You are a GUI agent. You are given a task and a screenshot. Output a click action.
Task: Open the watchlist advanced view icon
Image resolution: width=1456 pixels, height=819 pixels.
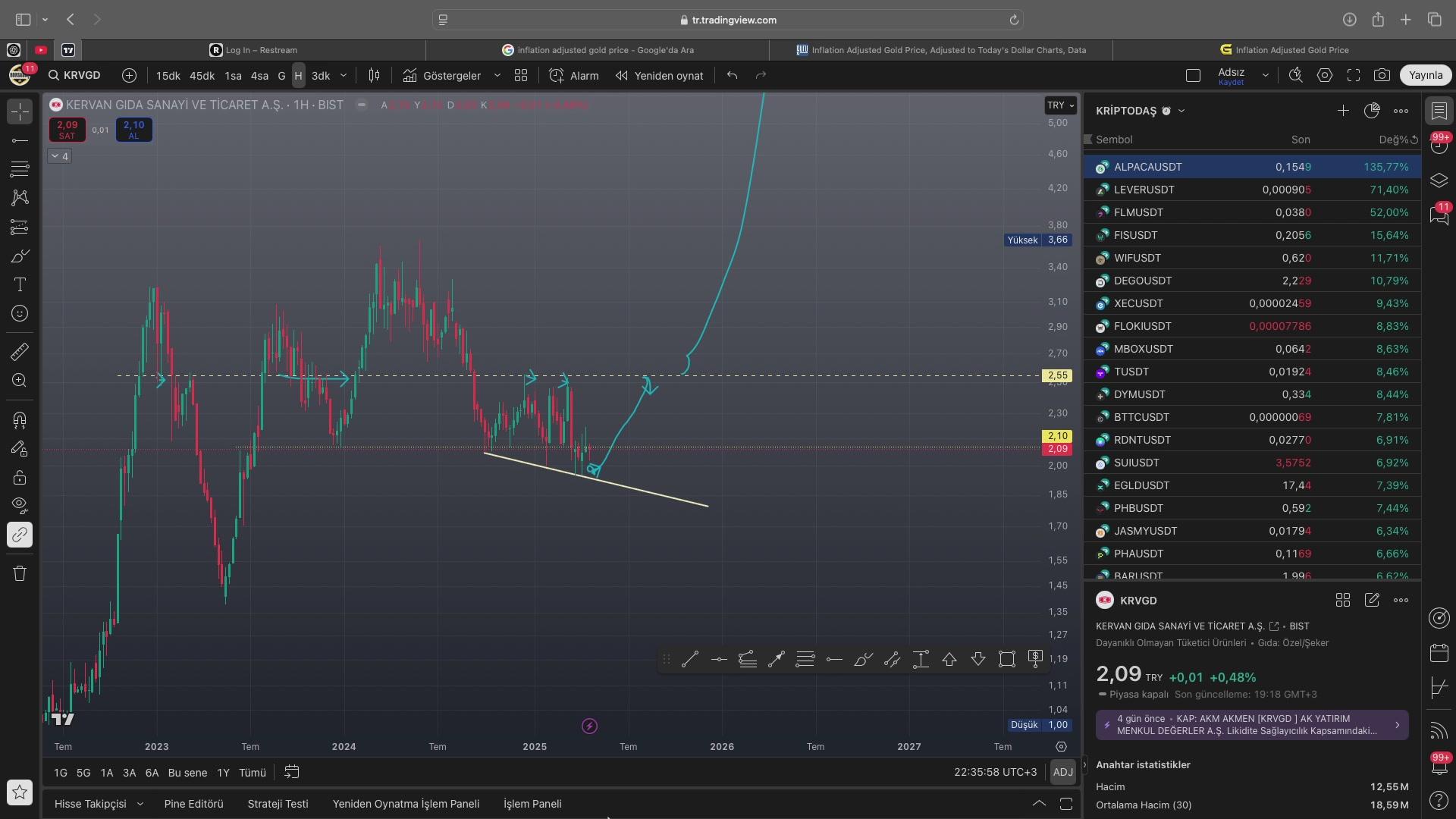pos(1372,111)
